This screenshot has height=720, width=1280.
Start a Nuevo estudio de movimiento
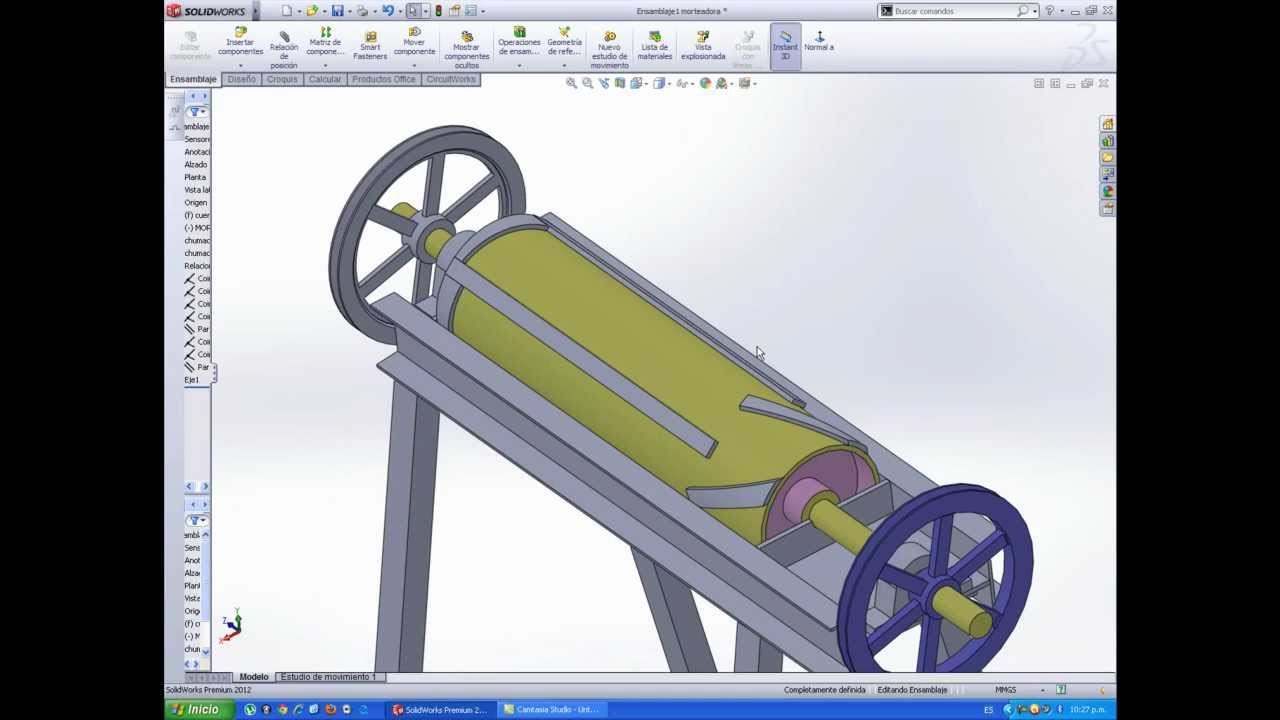click(609, 50)
